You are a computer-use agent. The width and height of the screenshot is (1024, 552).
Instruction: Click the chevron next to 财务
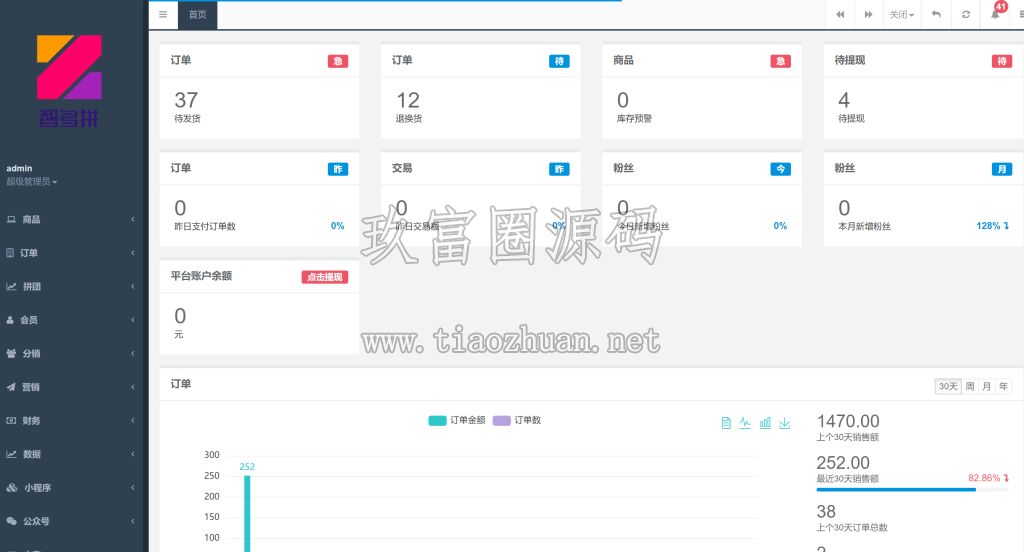tap(133, 421)
